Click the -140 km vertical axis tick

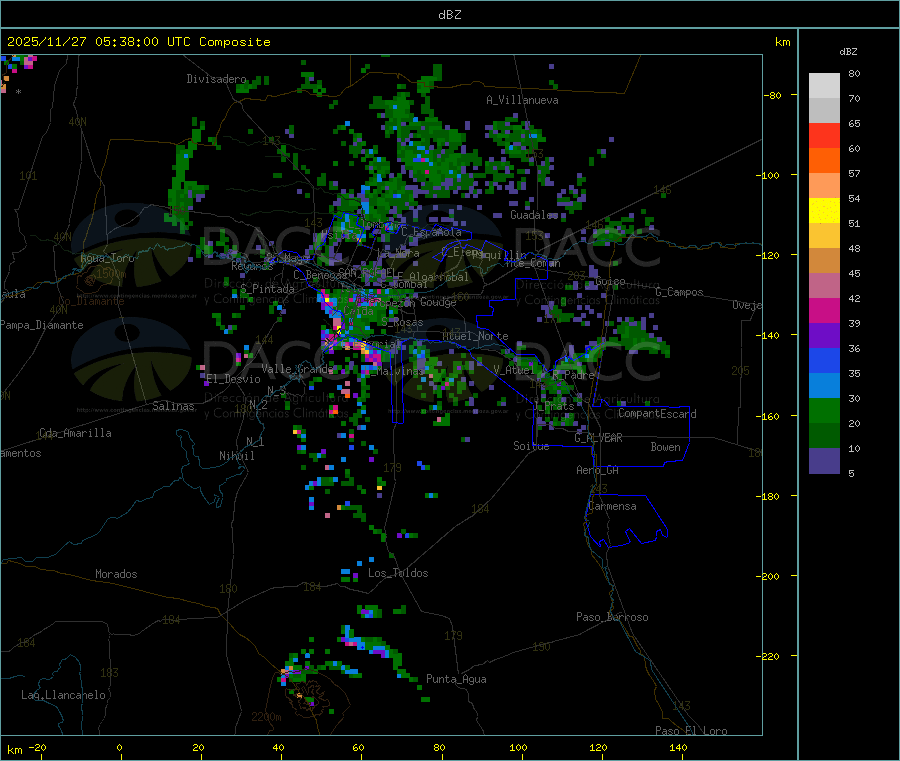(770, 336)
